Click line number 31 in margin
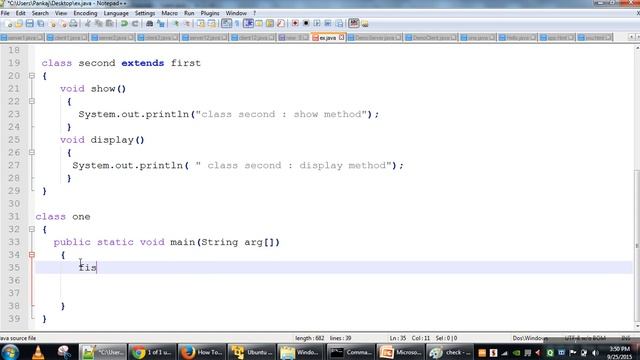This screenshot has width=640, height=360. [x=14, y=216]
